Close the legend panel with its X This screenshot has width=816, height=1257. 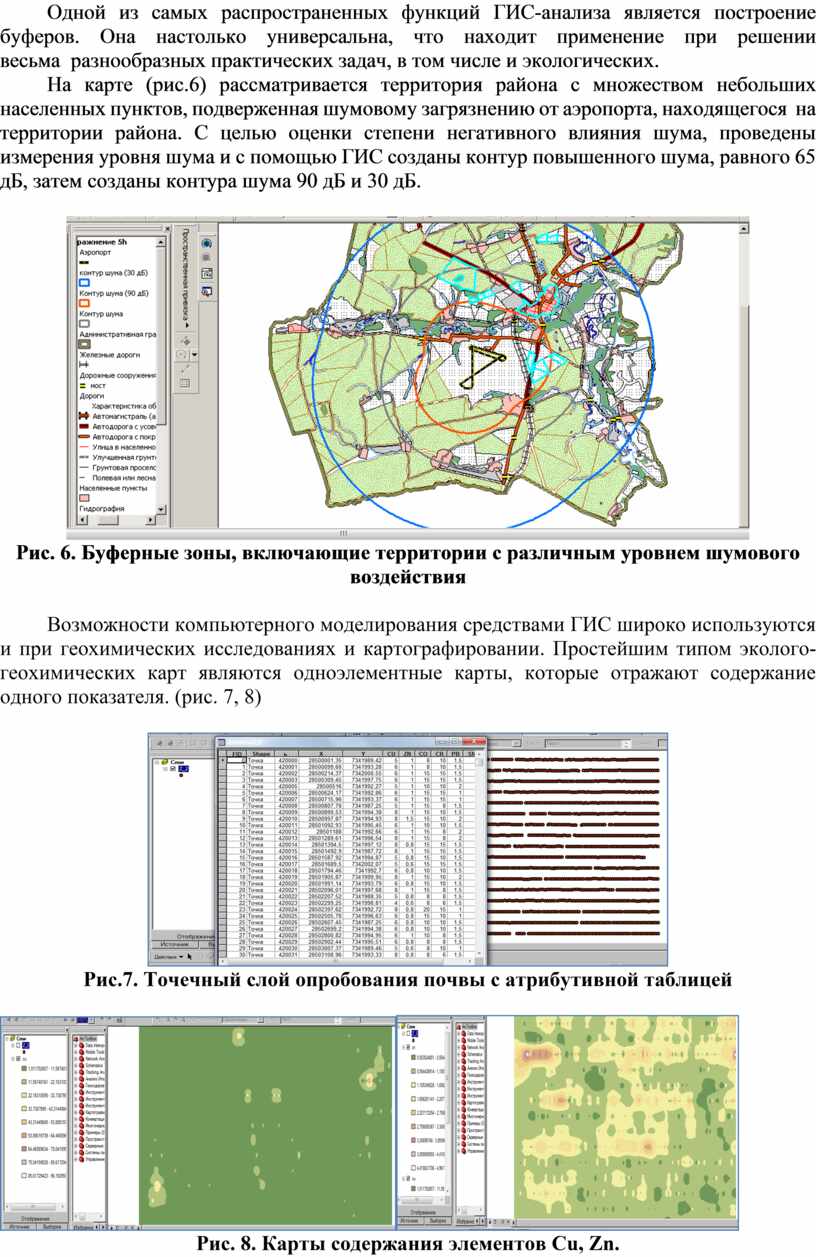pyautogui.click(x=167, y=229)
